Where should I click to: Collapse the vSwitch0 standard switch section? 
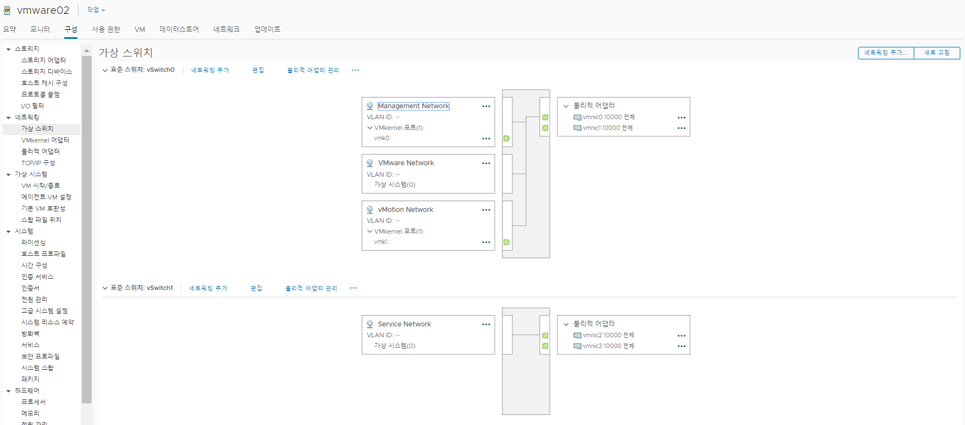tap(105, 70)
